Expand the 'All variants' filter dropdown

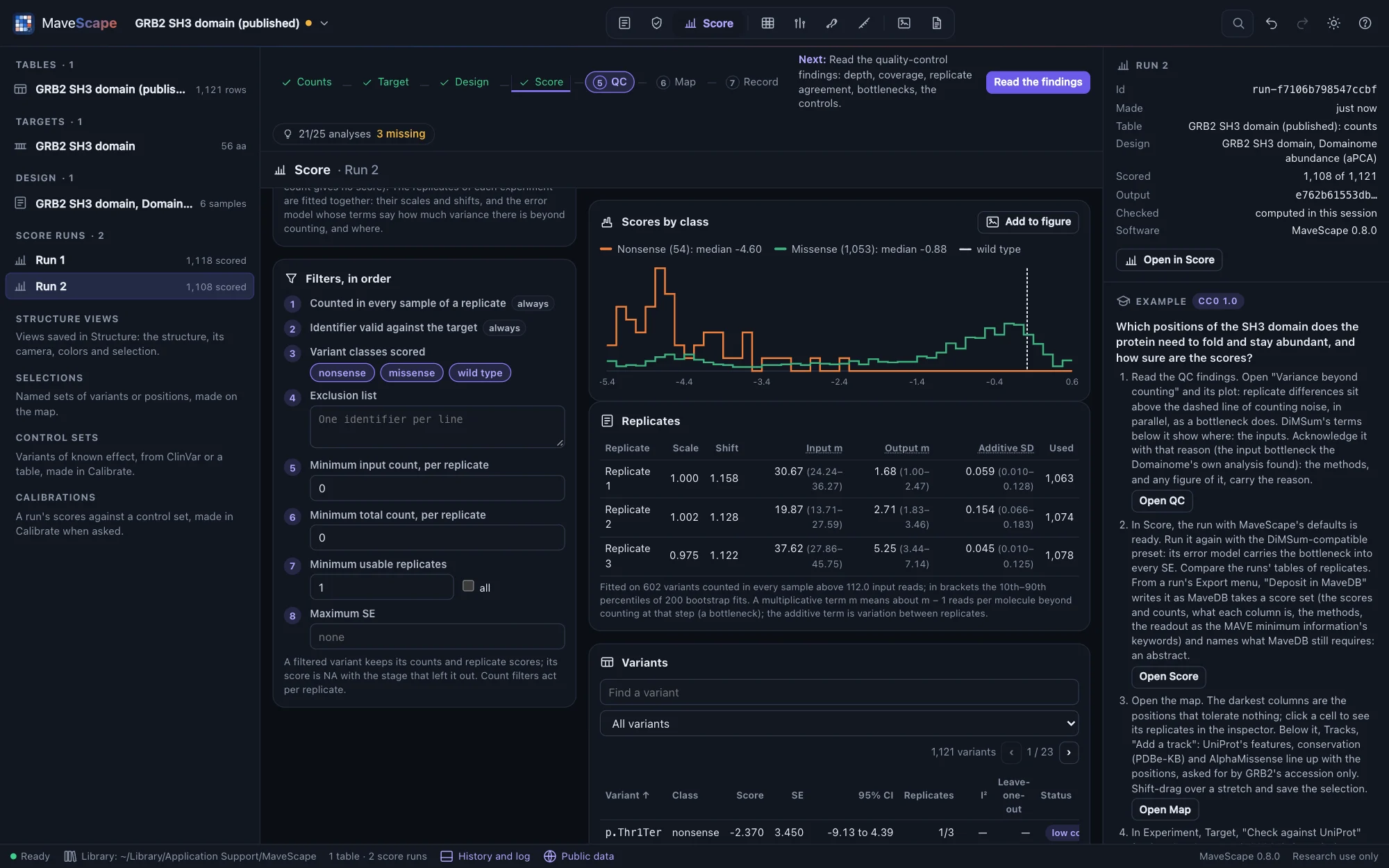(x=839, y=724)
